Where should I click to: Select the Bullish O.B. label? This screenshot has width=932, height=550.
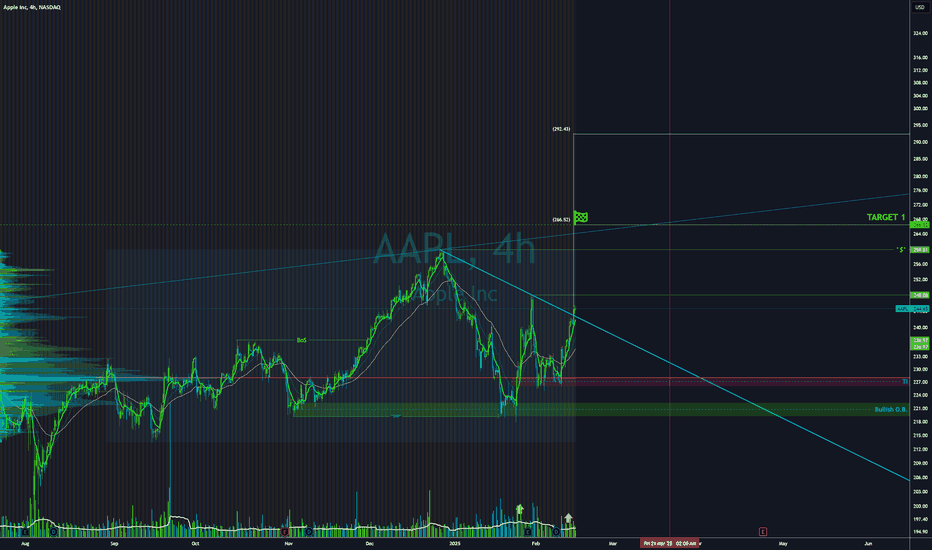click(x=890, y=409)
